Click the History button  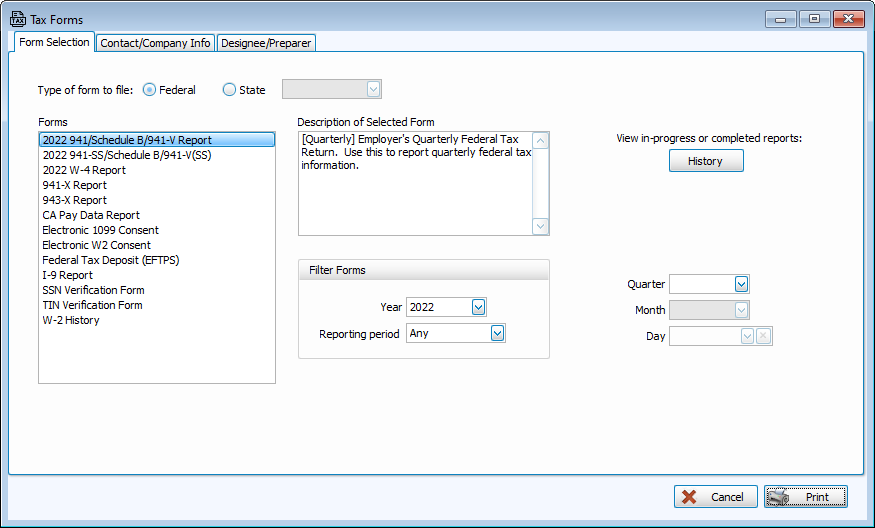(705, 161)
